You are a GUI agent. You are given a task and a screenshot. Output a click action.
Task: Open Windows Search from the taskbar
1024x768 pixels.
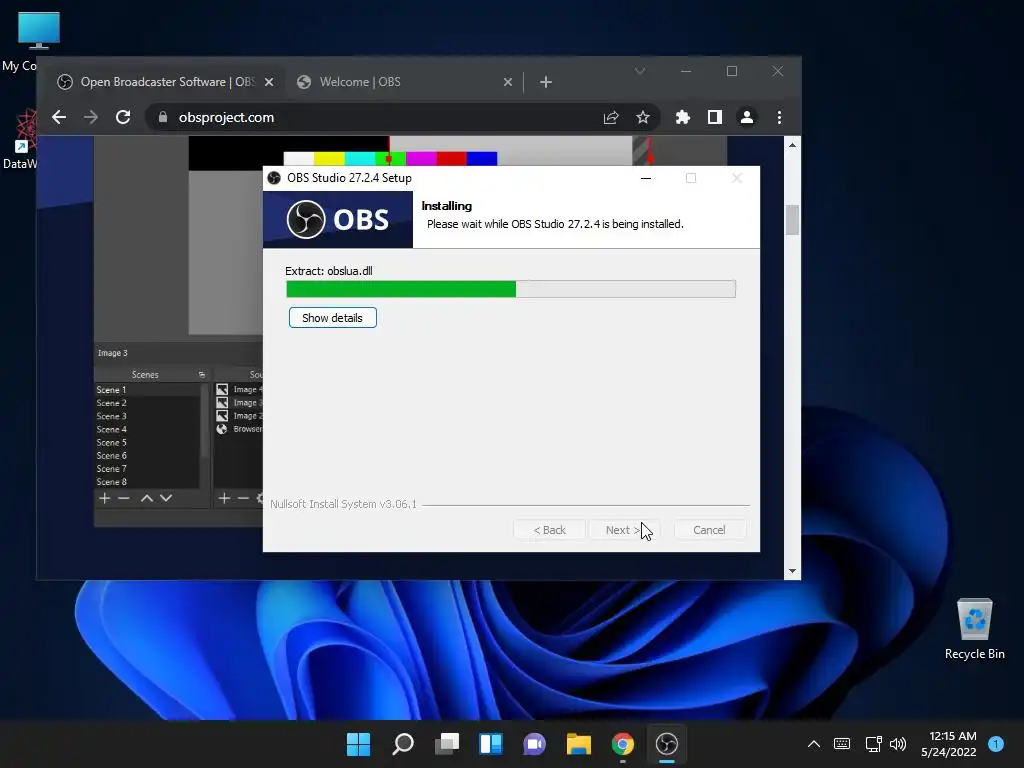403,744
